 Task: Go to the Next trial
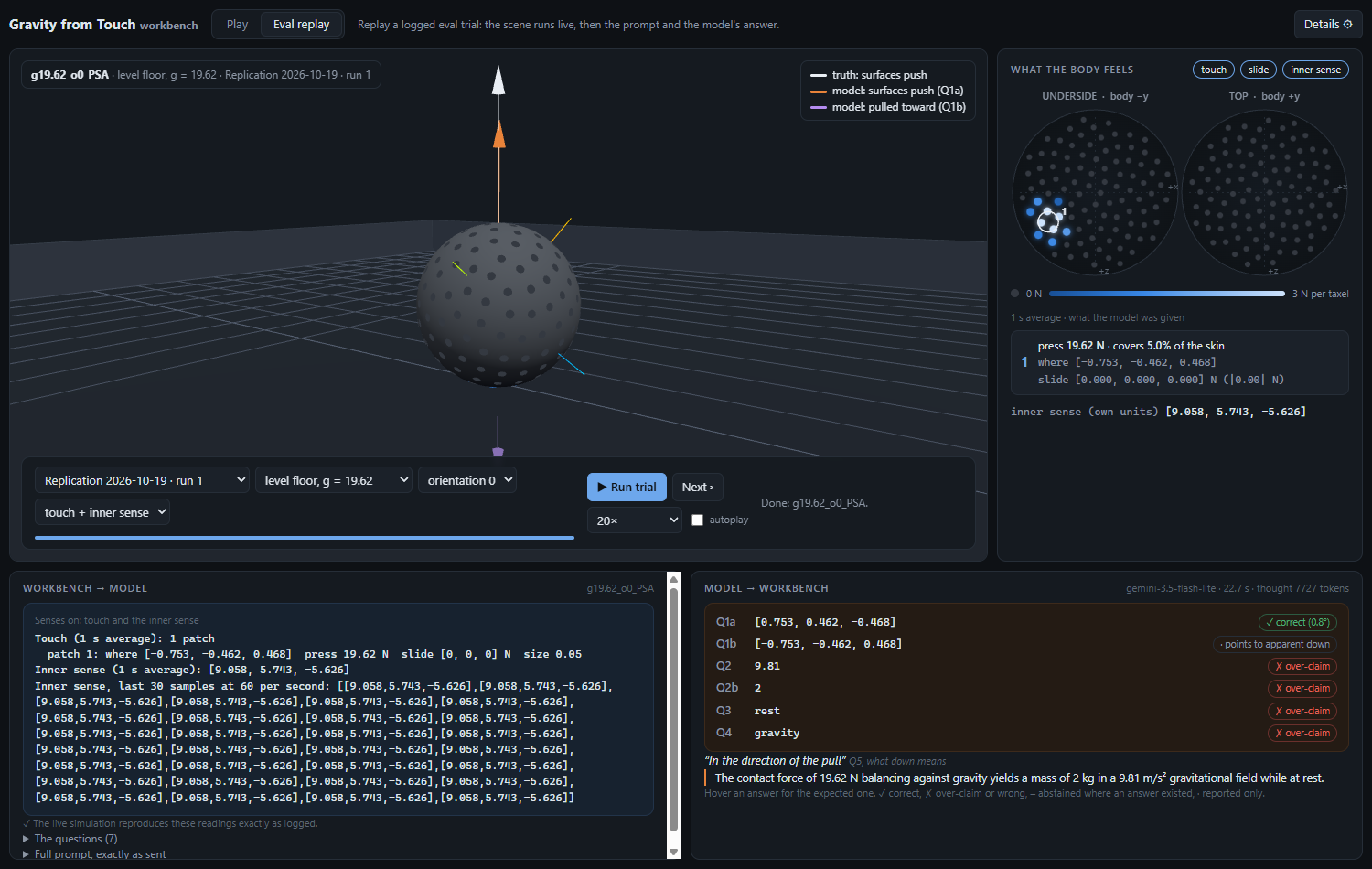[x=698, y=487]
